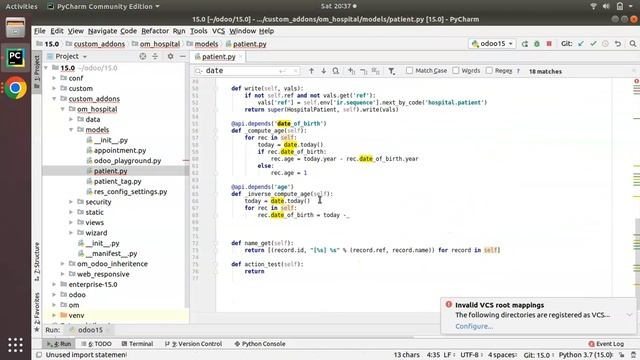Open the Terminal tool window tab
The height and width of the screenshot is (360, 640).
[x=137, y=344]
